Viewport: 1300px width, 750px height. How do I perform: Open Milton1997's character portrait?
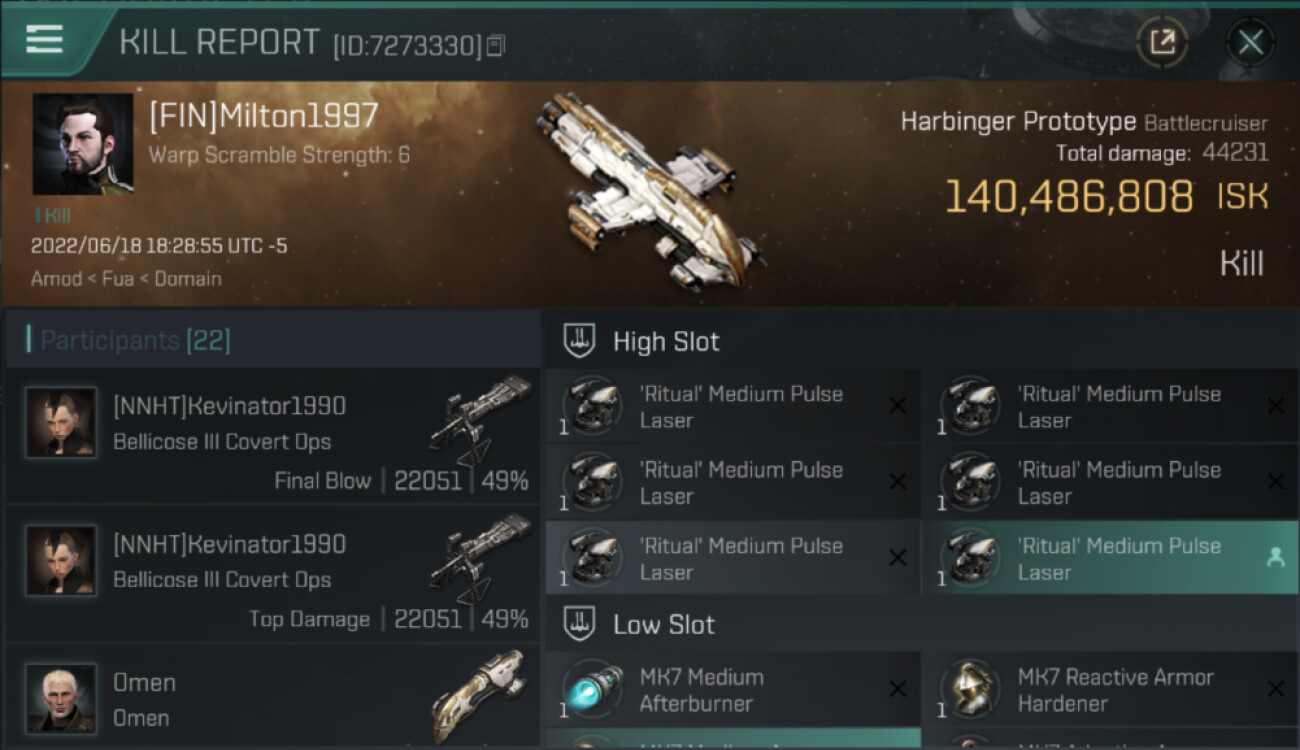click(82, 144)
